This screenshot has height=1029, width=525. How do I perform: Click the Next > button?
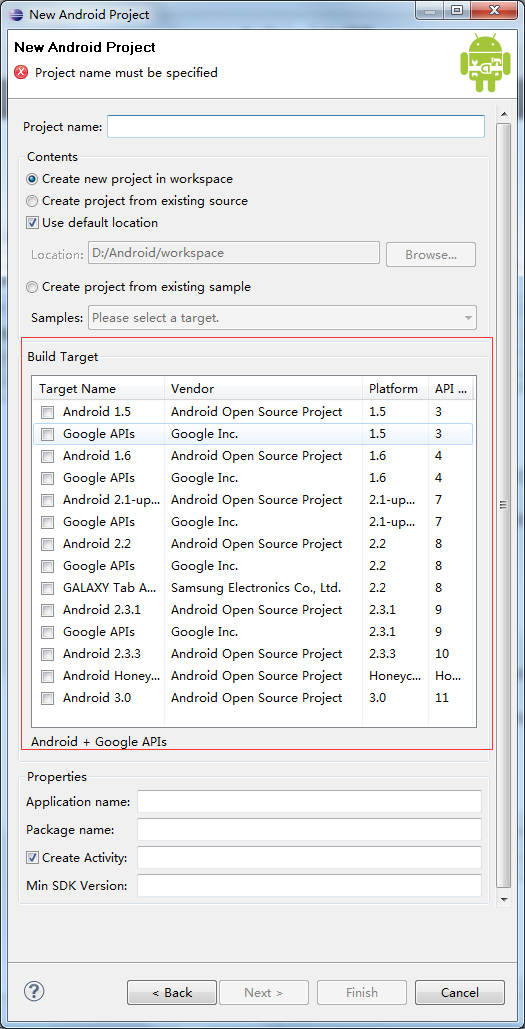point(263,992)
